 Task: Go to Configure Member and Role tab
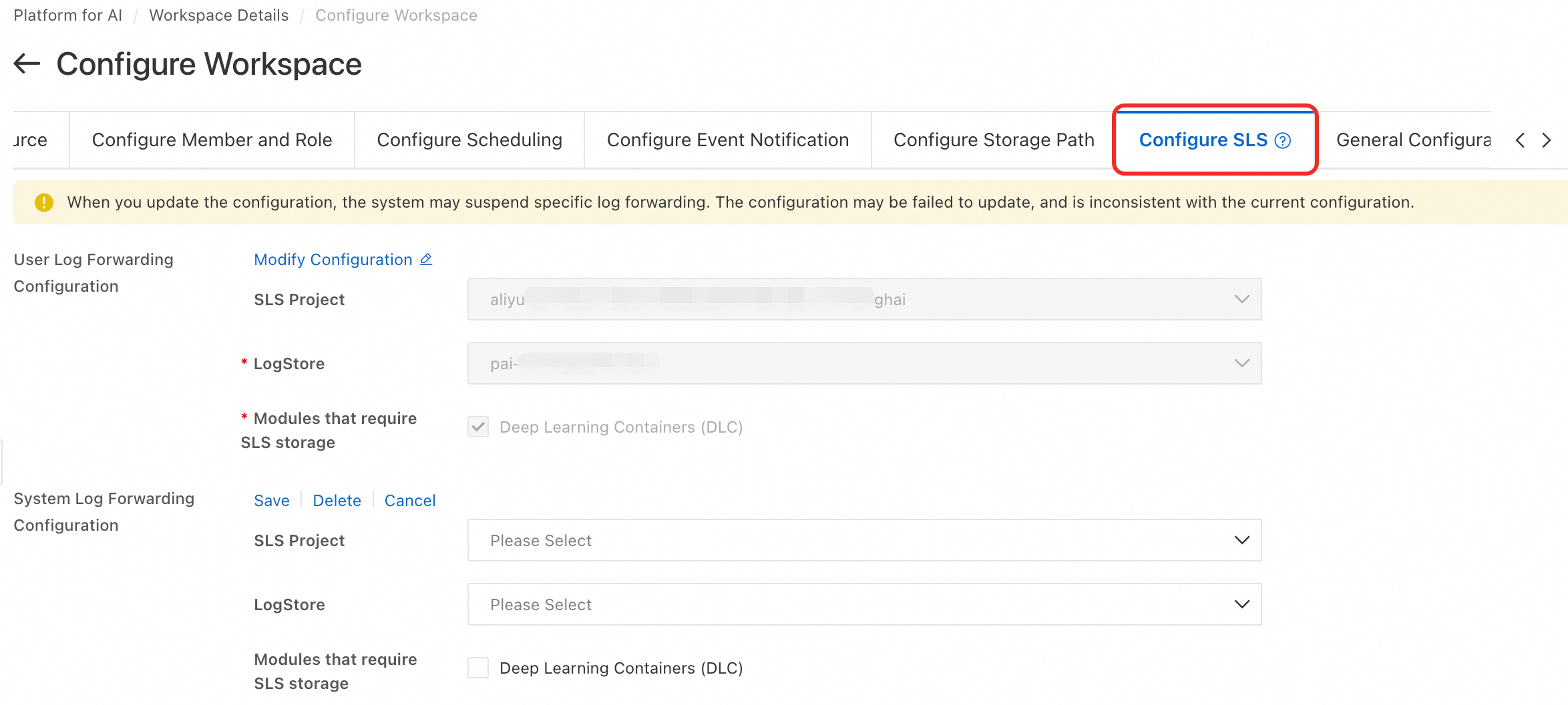[x=212, y=140]
